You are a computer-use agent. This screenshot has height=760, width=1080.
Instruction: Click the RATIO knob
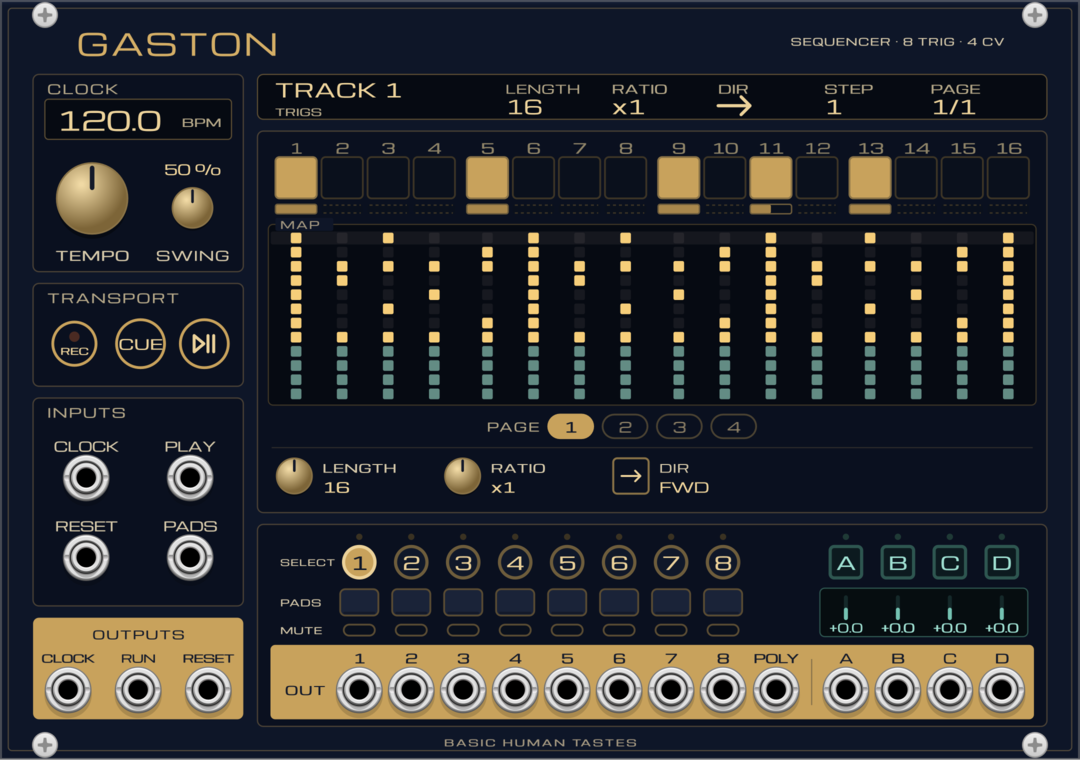pos(462,476)
